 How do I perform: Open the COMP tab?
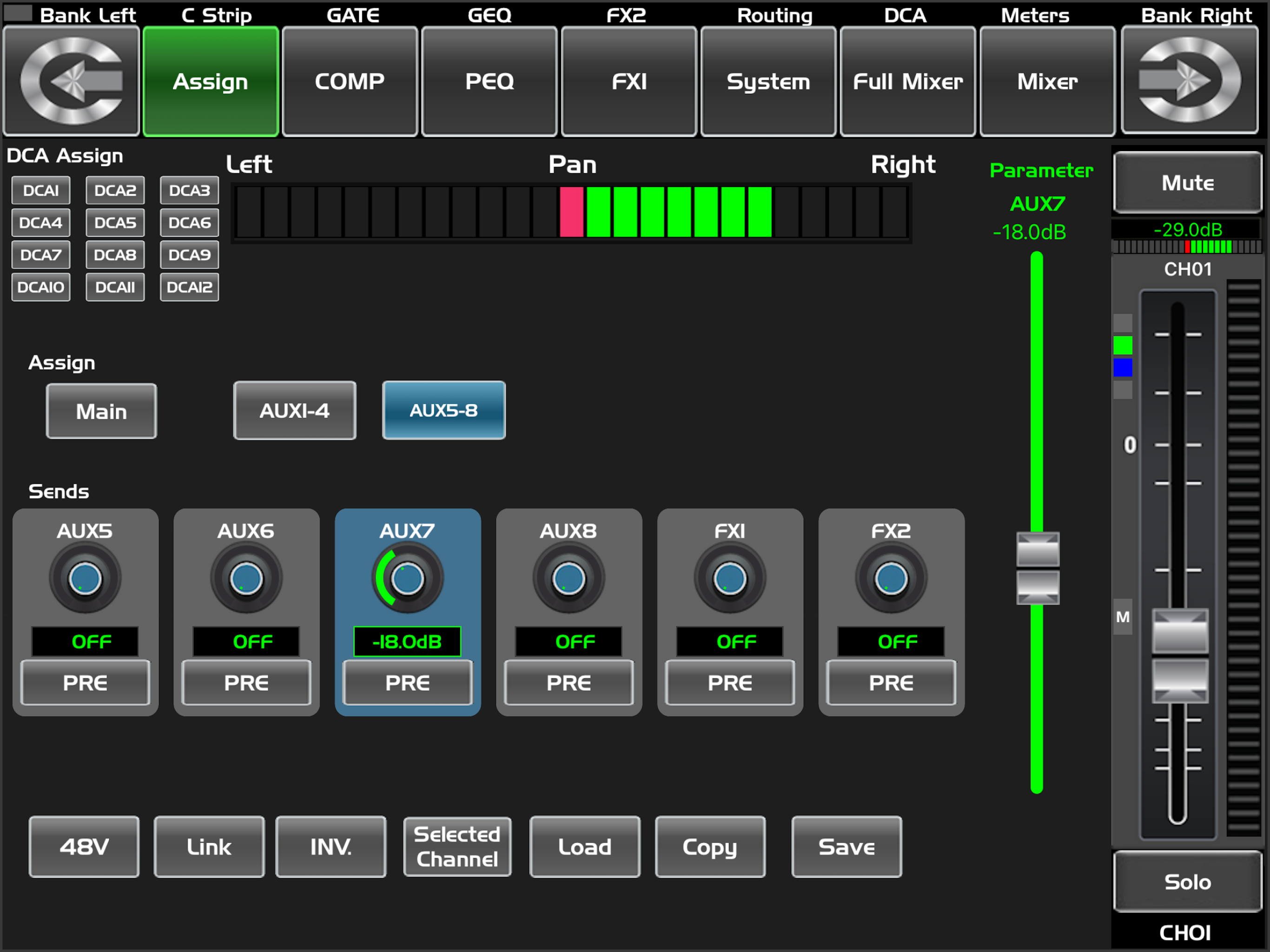click(350, 81)
